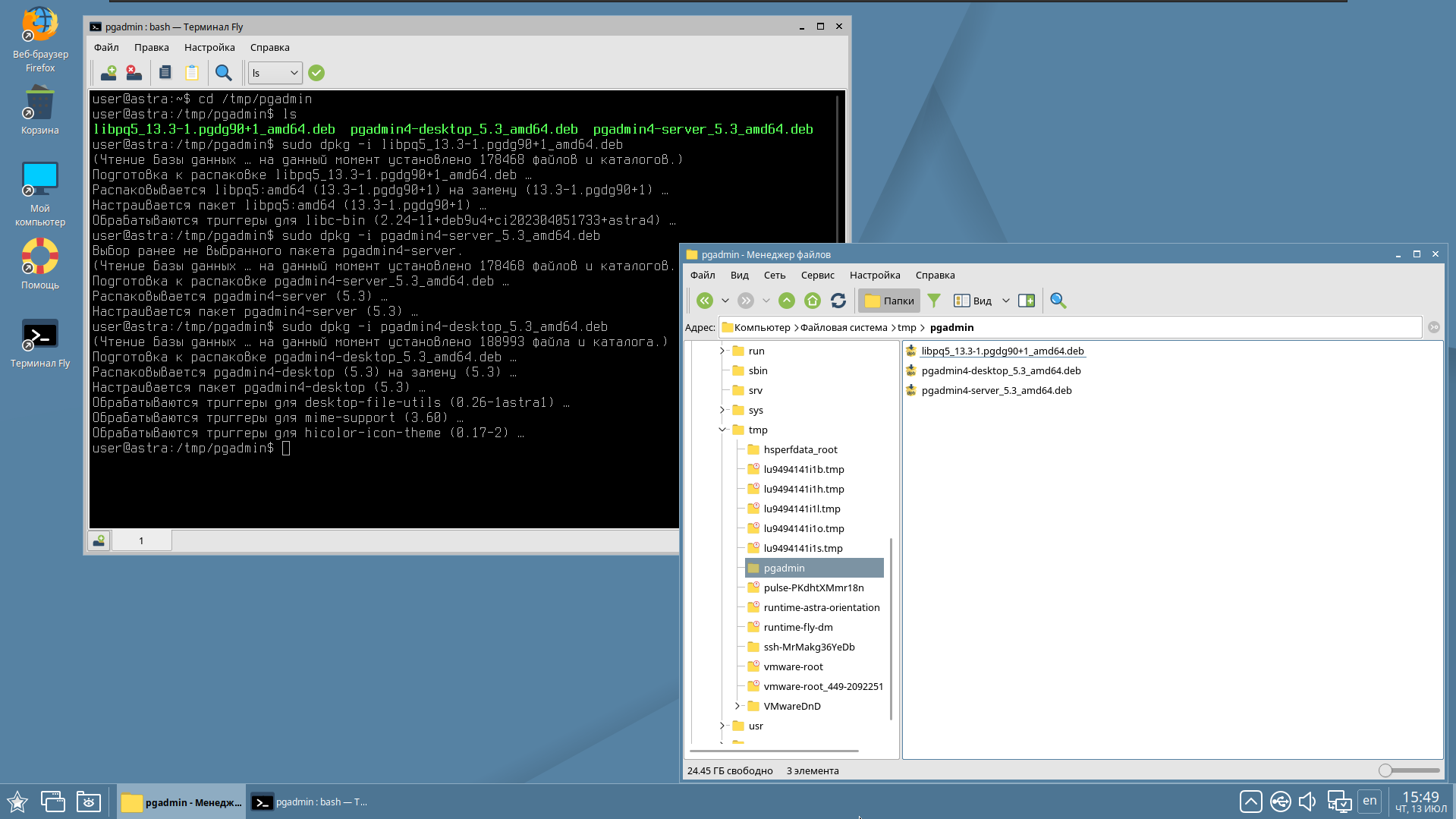
Task: Click the Forward arrow in the file manager
Action: point(746,301)
